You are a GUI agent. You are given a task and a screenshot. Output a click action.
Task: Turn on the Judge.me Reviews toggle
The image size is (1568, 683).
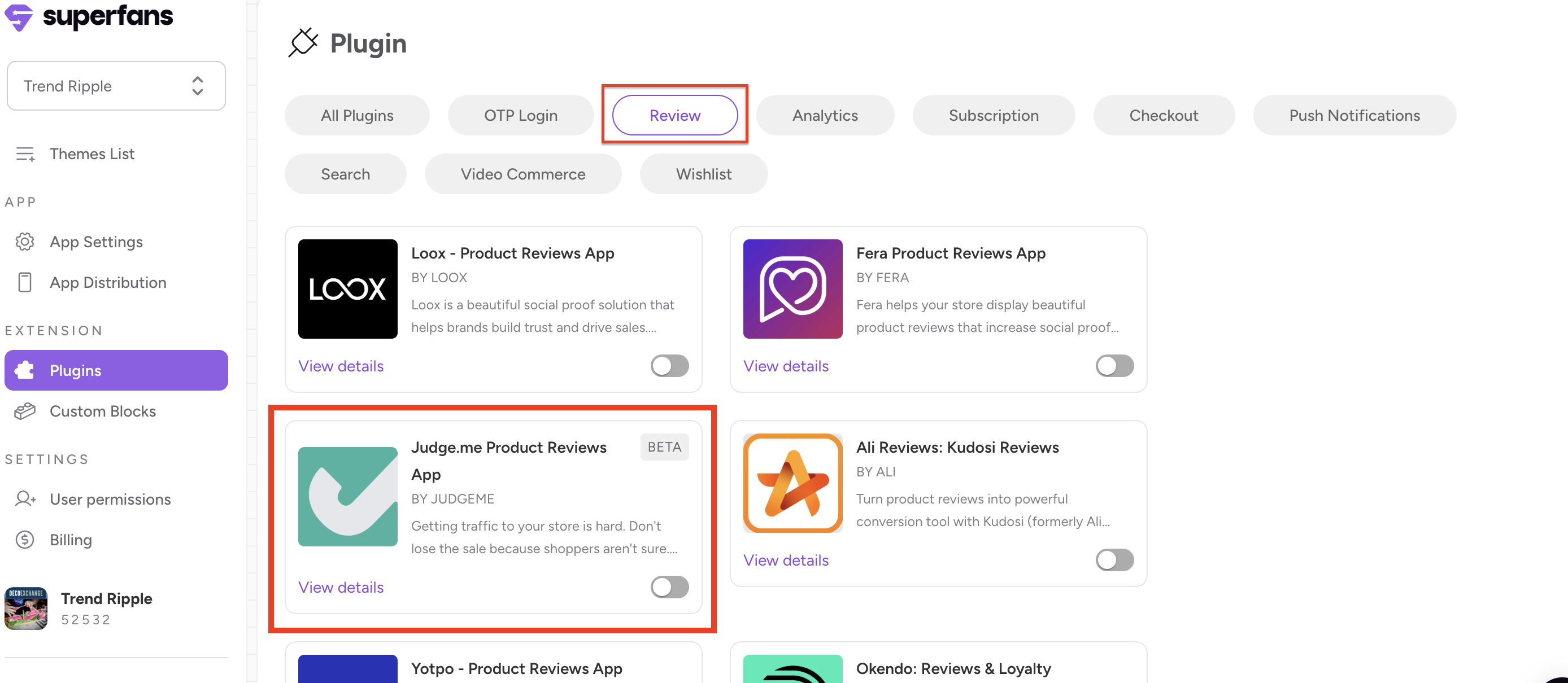669,587
